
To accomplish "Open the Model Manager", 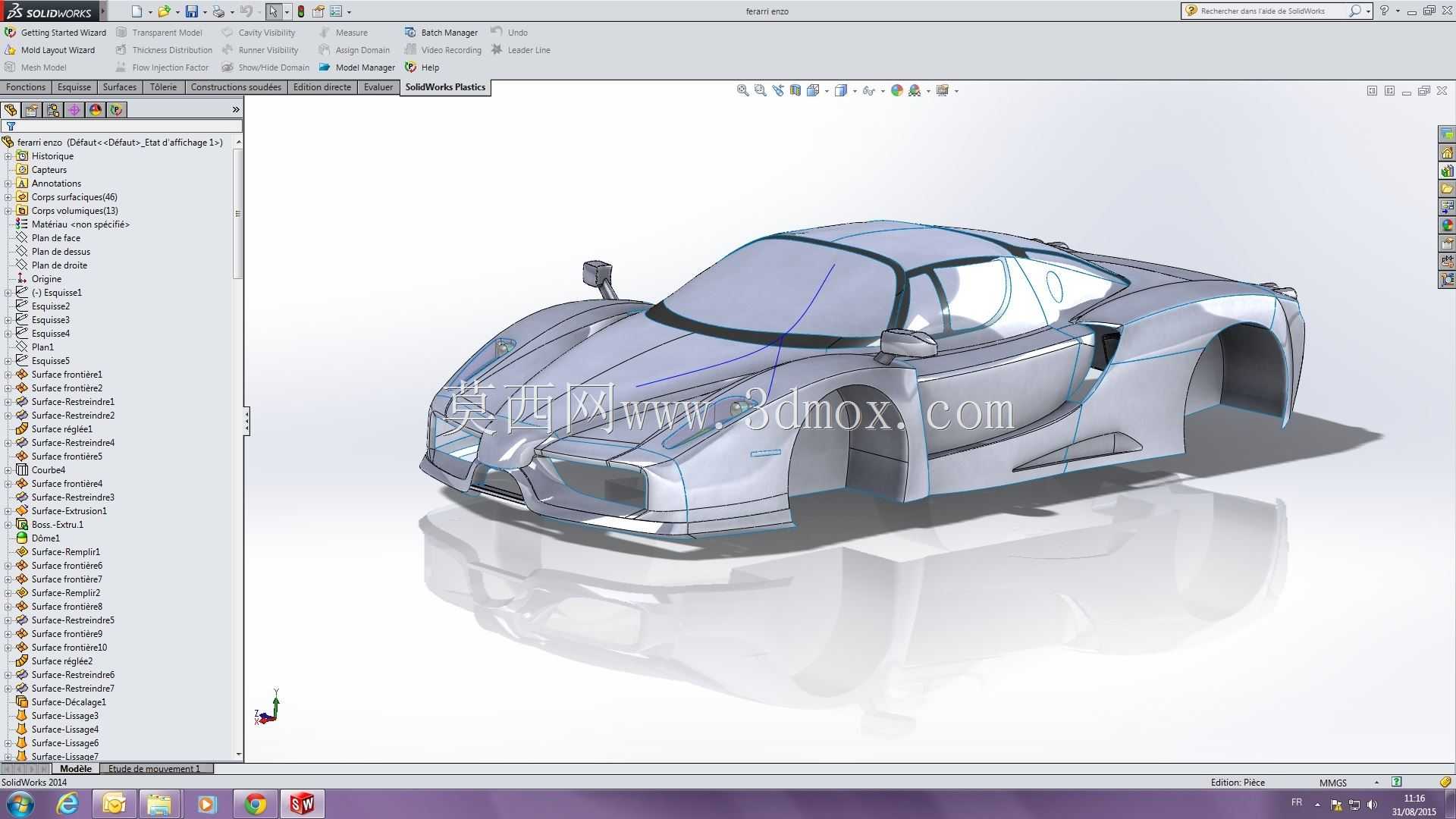I will click(357, 67).
